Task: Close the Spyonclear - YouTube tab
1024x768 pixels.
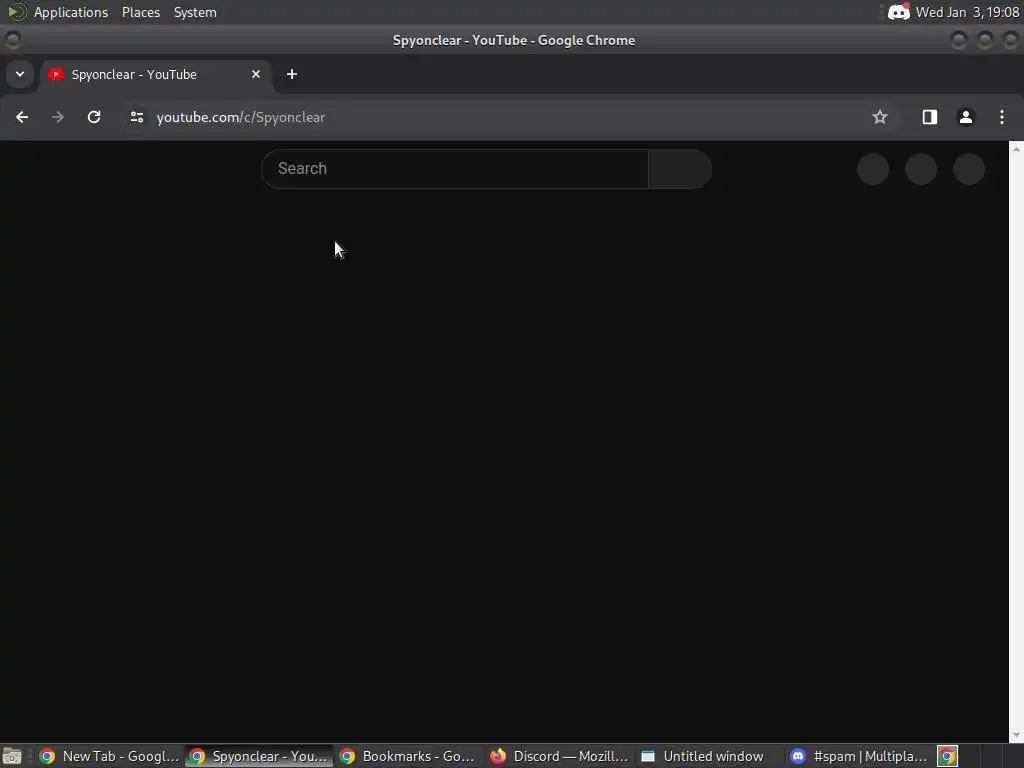Action: tap(256, 74)
